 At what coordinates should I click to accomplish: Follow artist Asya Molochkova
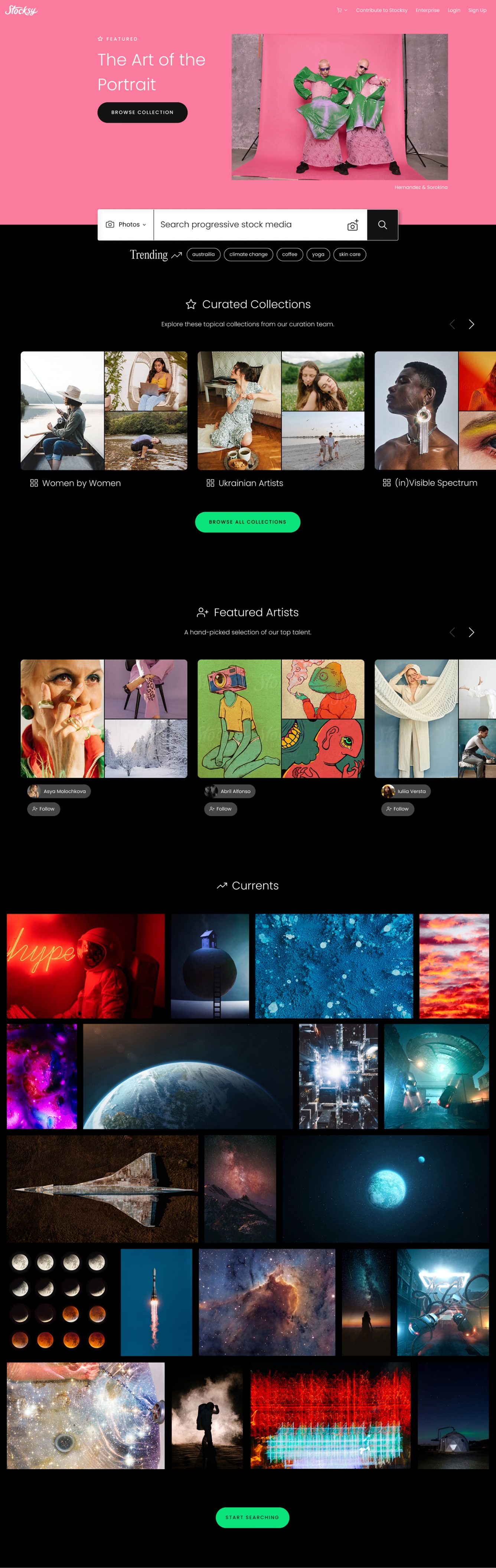point(43,809)
